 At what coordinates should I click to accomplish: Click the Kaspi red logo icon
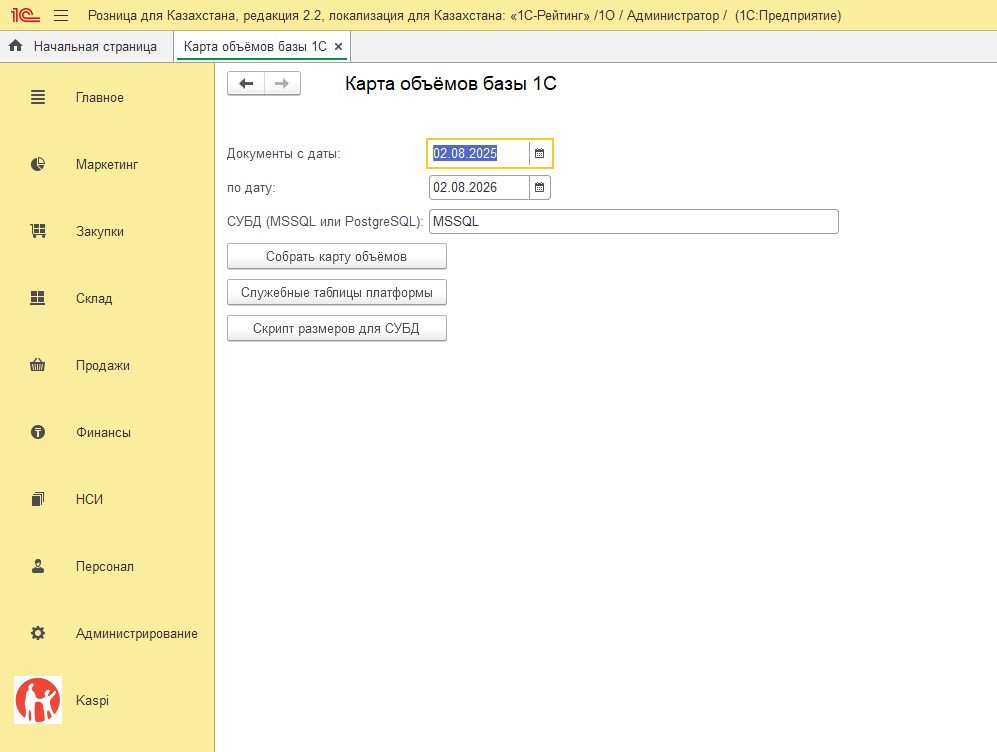pyautogui.click(x=38, y=700)
